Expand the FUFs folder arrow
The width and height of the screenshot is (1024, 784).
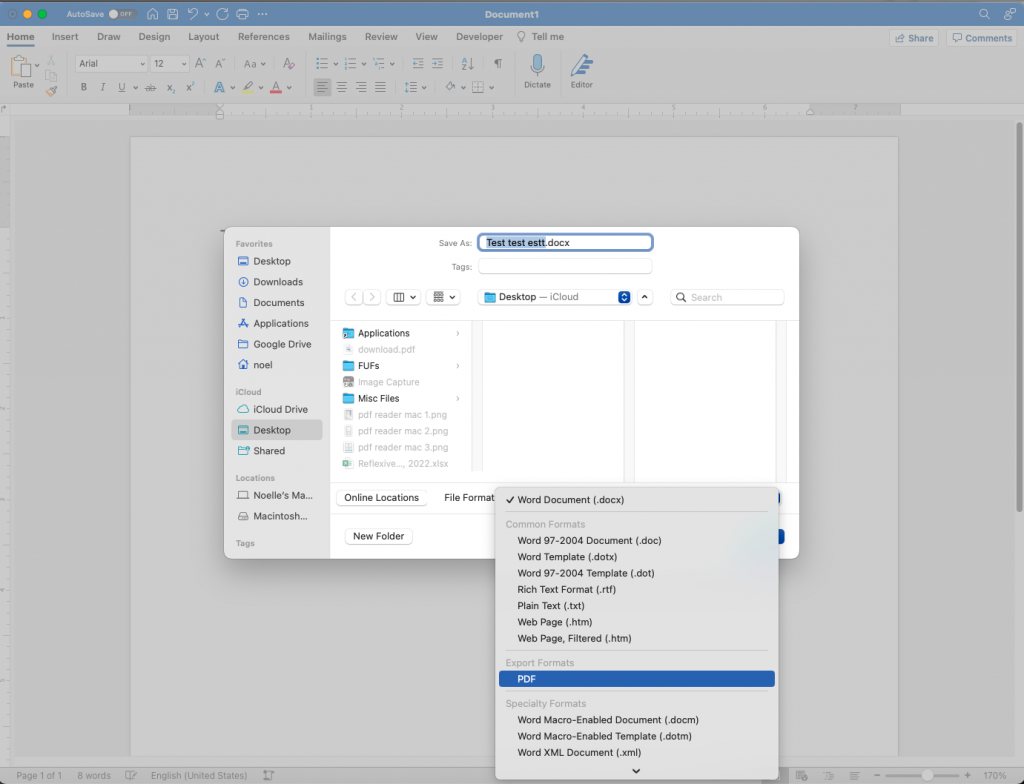pyautogui.click(x=458, y=366)
